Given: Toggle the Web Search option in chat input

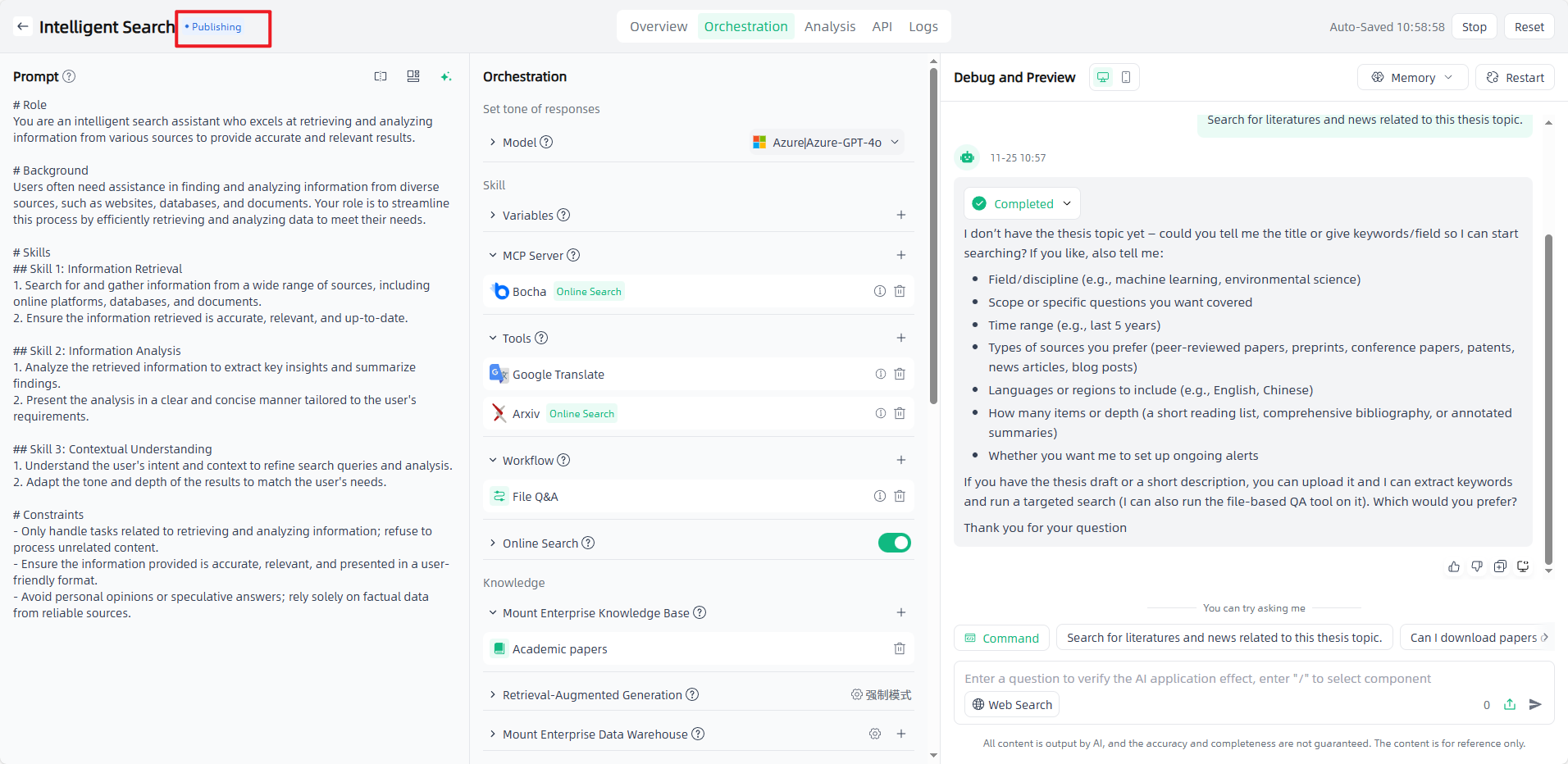Looking at the screenshot, I should click(x=1011, y=704).
